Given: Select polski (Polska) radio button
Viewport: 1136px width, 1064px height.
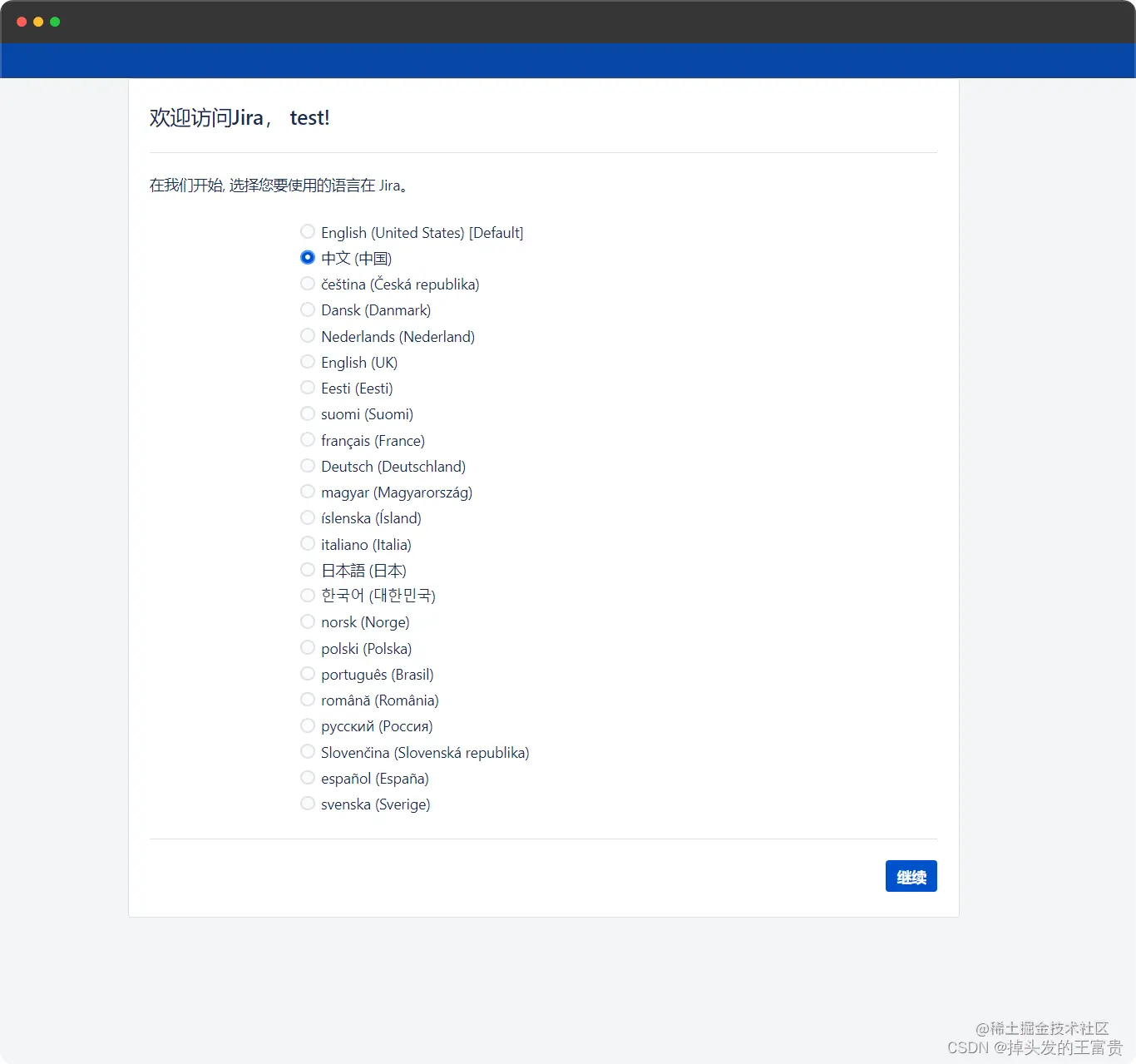Looking at the screenshot, I should (x=308, y=647).
